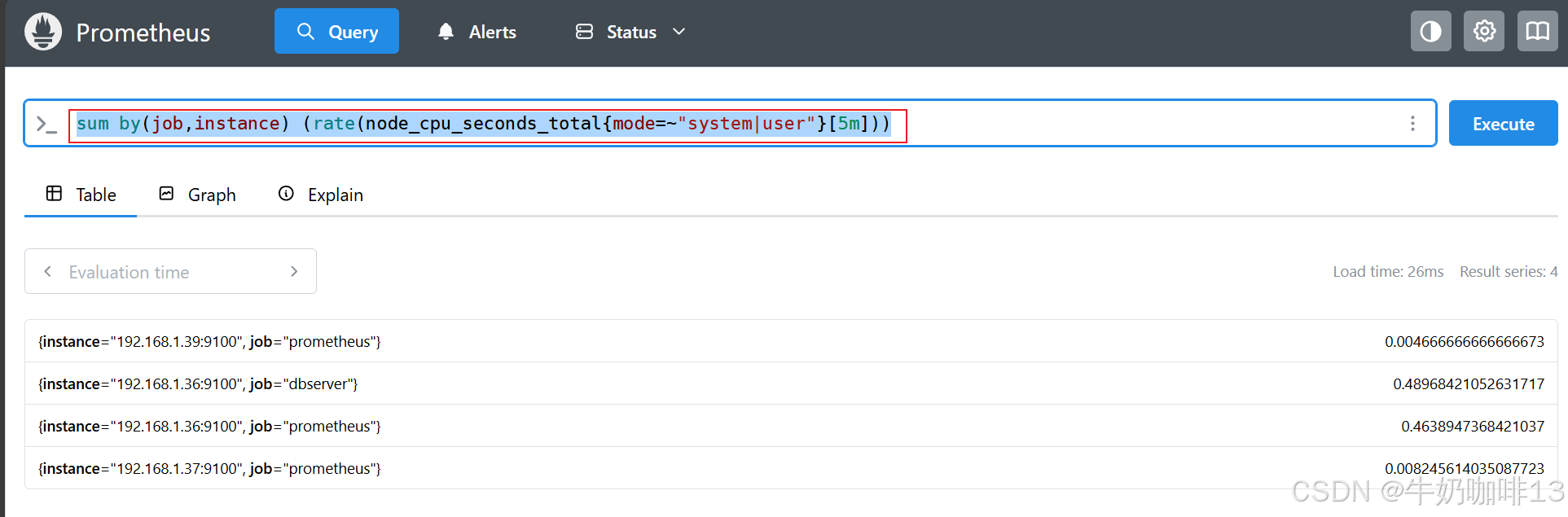This screenshot has height=517, width=1568.
Task: Click the Evaluation time field
Action: (170, 272)
